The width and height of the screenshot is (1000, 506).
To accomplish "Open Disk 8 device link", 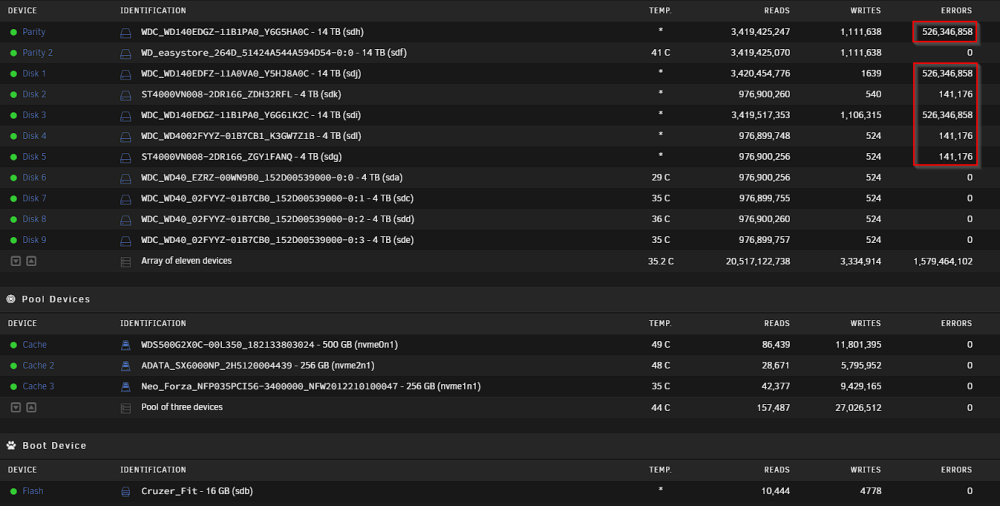I will click(34, 219).
